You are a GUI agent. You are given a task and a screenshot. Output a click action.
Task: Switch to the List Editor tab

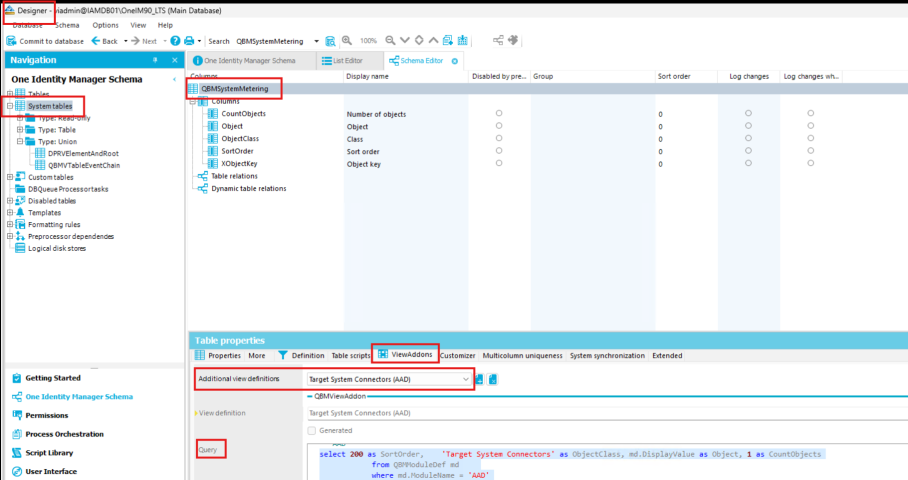pyautogui.click(x=349, y=61)
